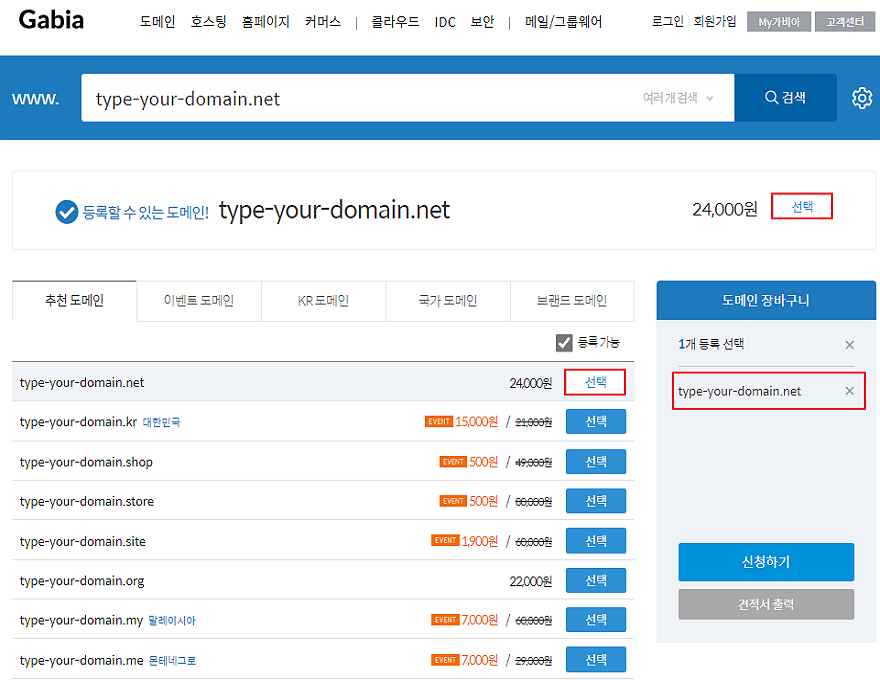Remove type-your-domain.net from the cart
Screen dimensions: 880x680
click(849, 391)
